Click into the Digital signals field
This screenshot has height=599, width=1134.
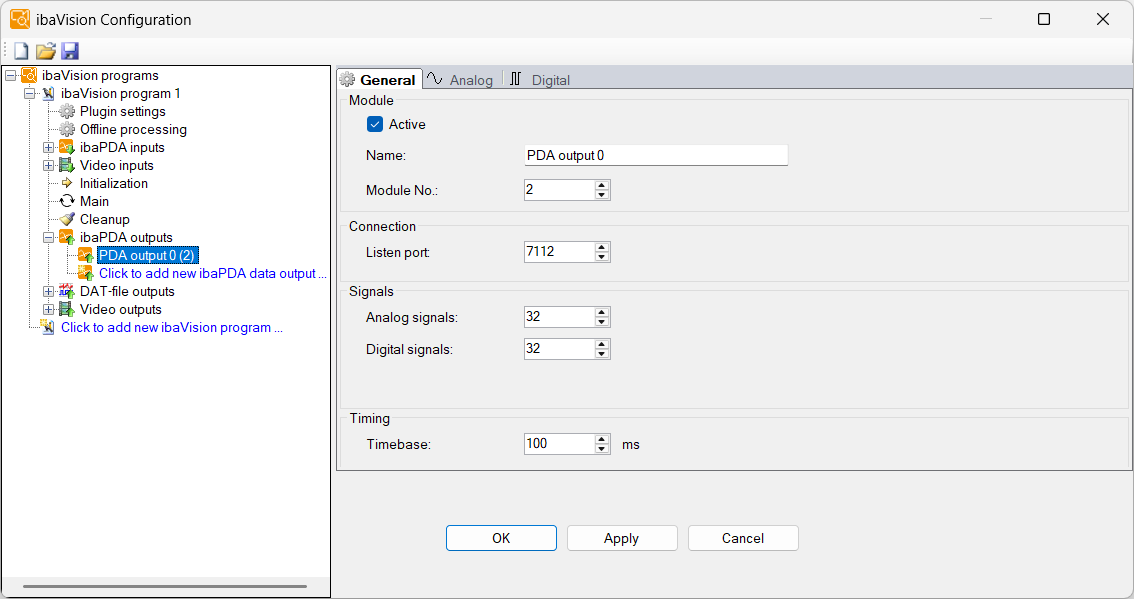(559, 349)
